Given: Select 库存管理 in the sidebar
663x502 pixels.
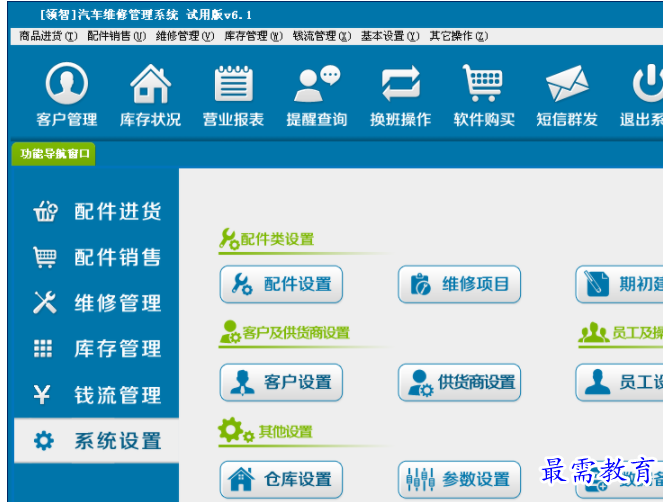Looking at the screenshot, I should point(97,349).
